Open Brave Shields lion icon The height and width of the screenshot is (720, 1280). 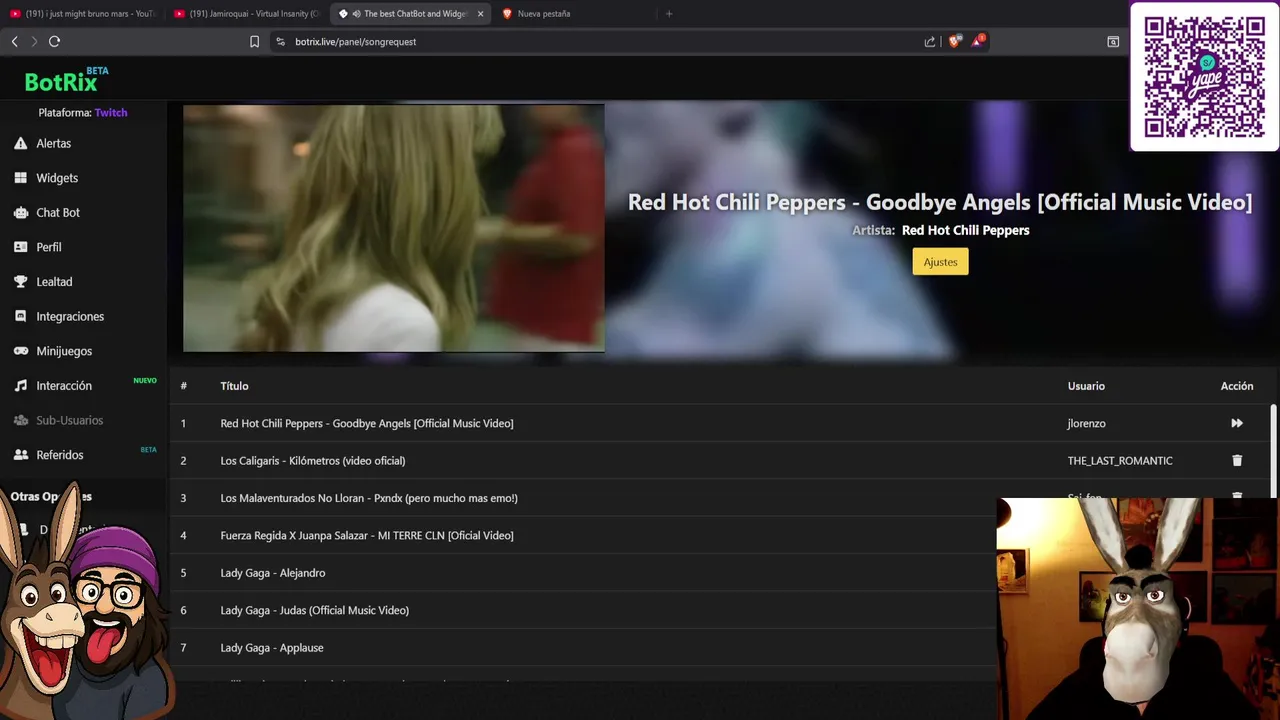tap(954, 41)
